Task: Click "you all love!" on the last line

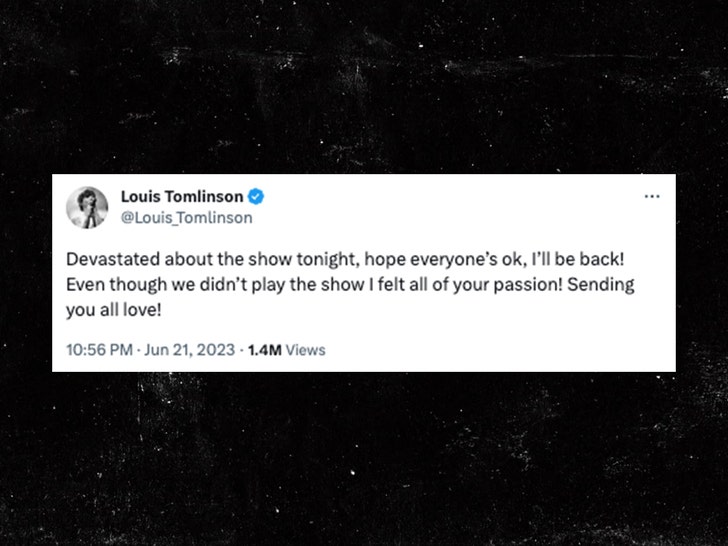Action: point(110,312)
